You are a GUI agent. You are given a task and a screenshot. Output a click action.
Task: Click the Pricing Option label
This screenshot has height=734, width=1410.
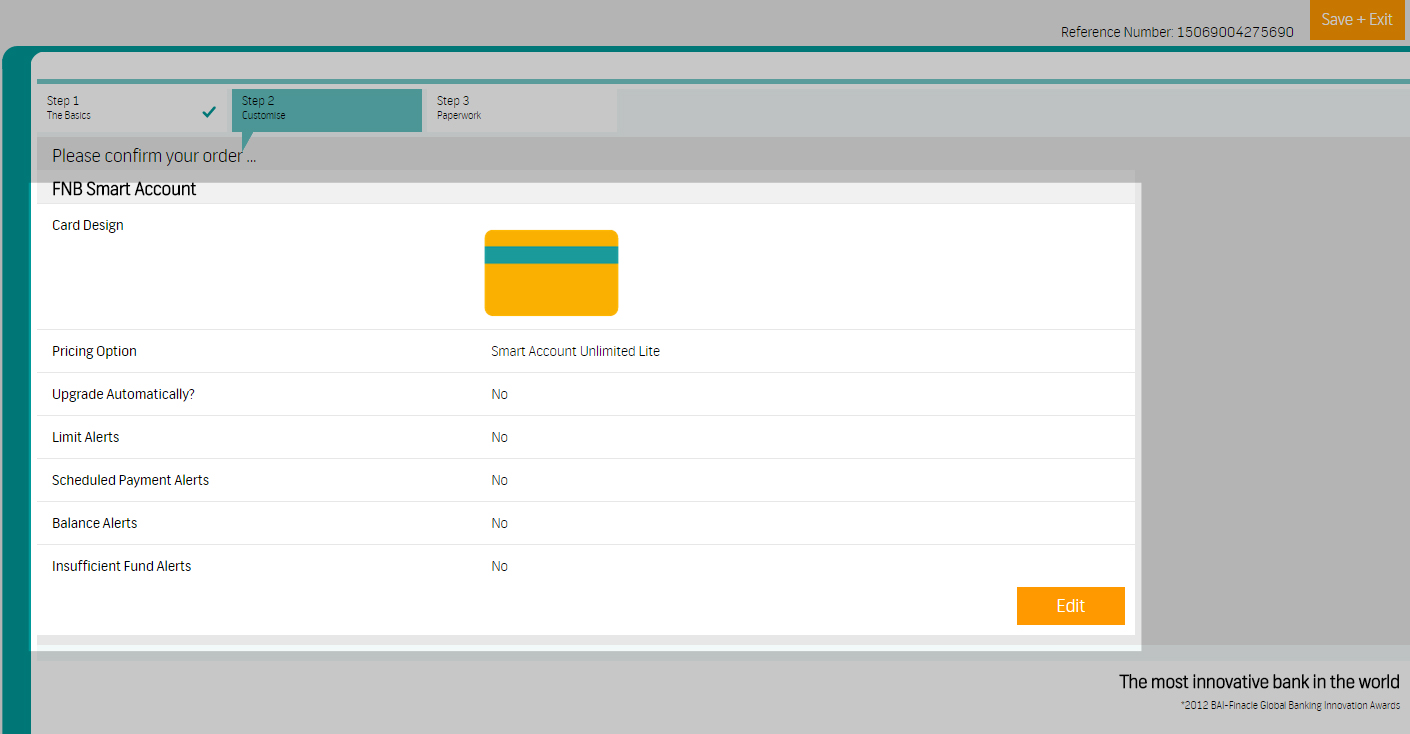(94, 351)
